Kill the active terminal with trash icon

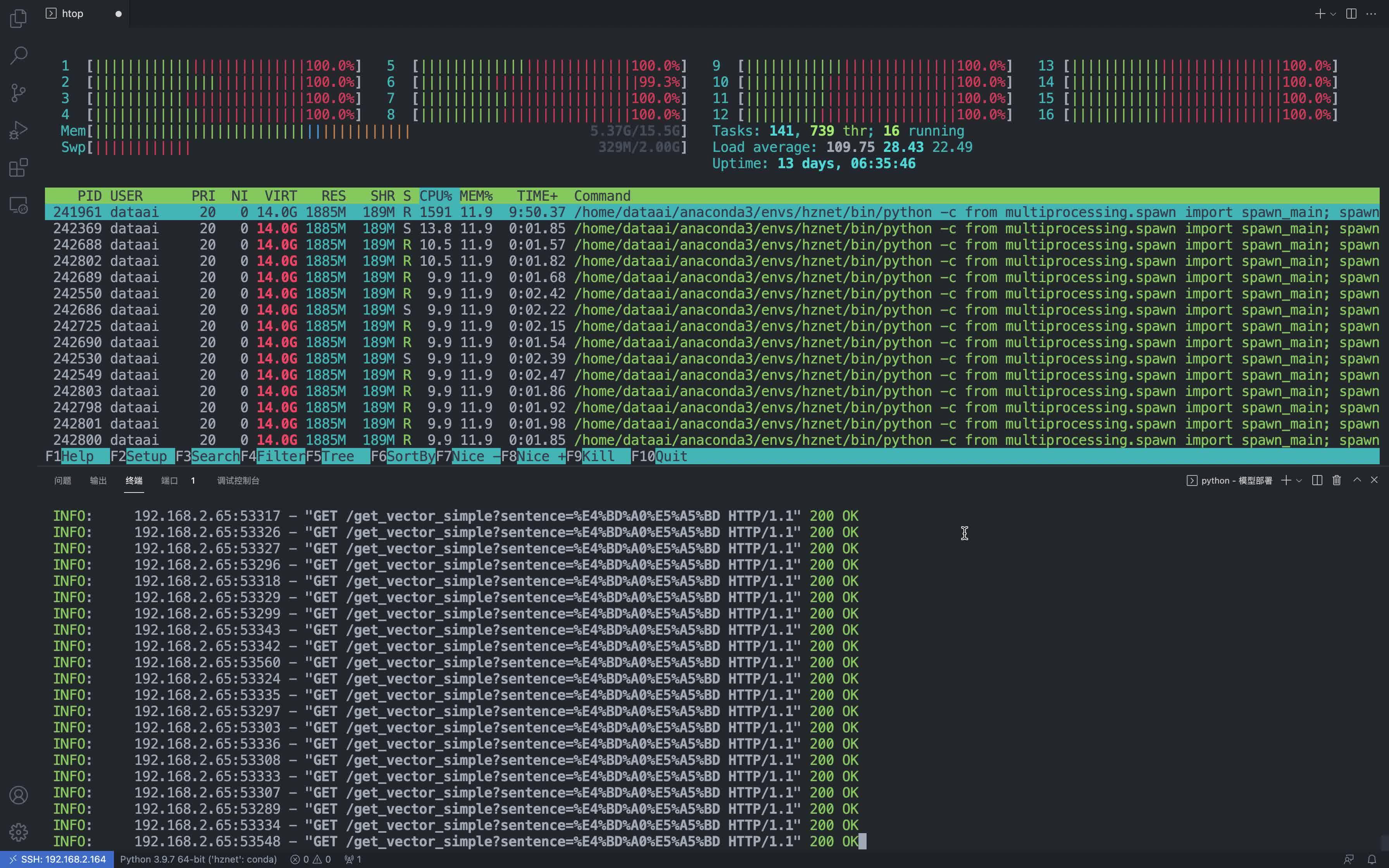click(1337, 480)
